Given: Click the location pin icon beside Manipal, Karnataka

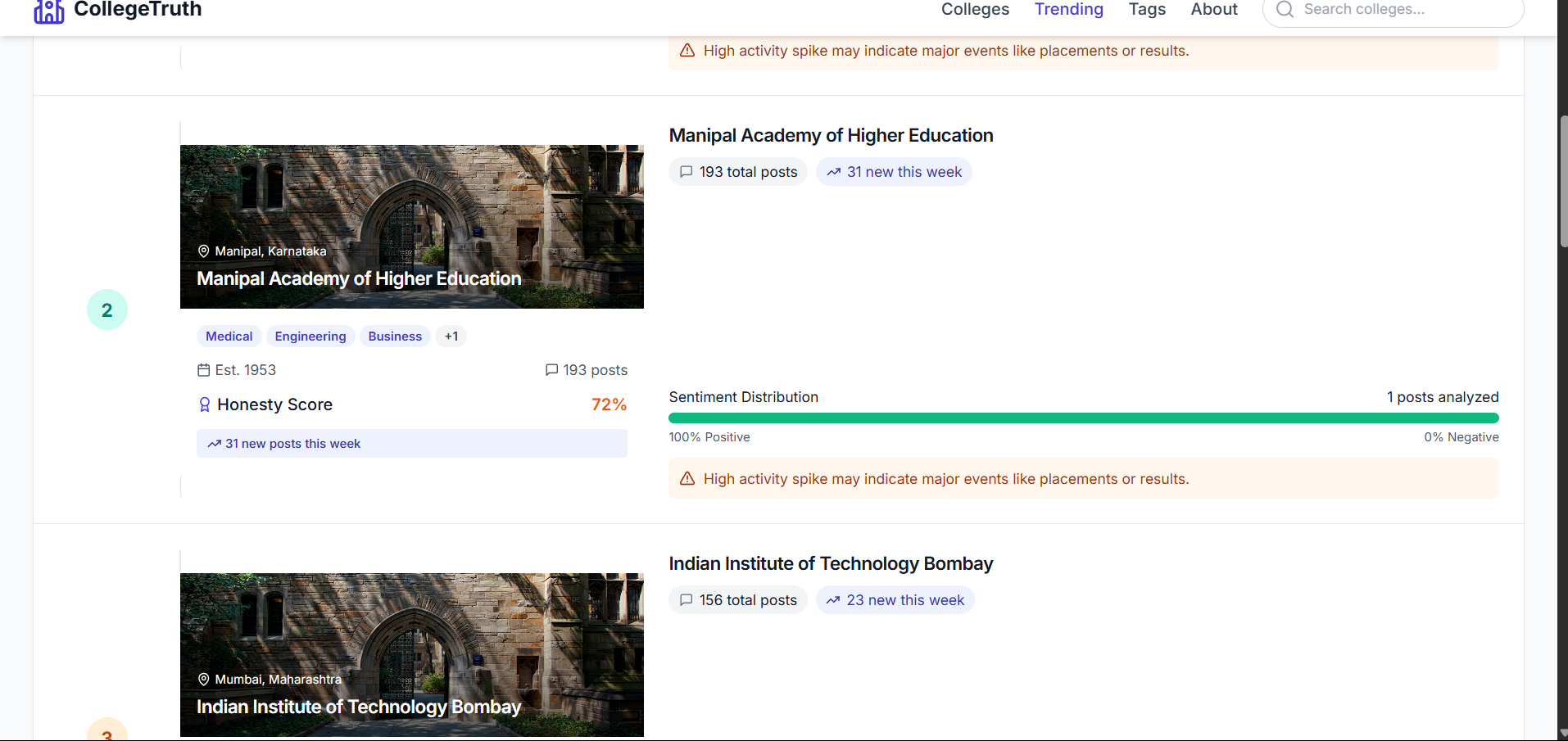Looking at the screenshot, I should tap(204, 251).
